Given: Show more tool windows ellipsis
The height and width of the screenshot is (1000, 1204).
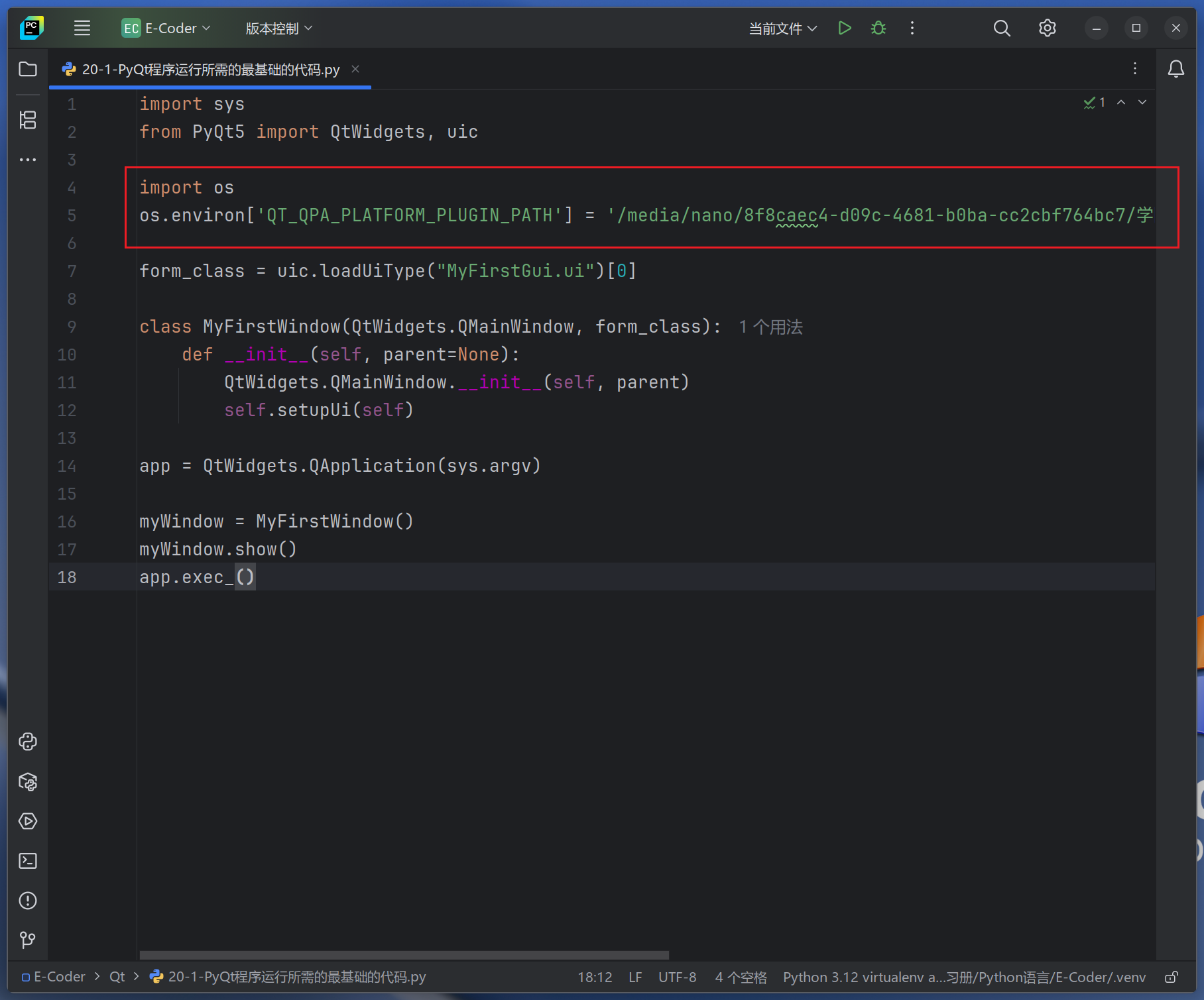Looking at the screenshot, I should (28, 160).
